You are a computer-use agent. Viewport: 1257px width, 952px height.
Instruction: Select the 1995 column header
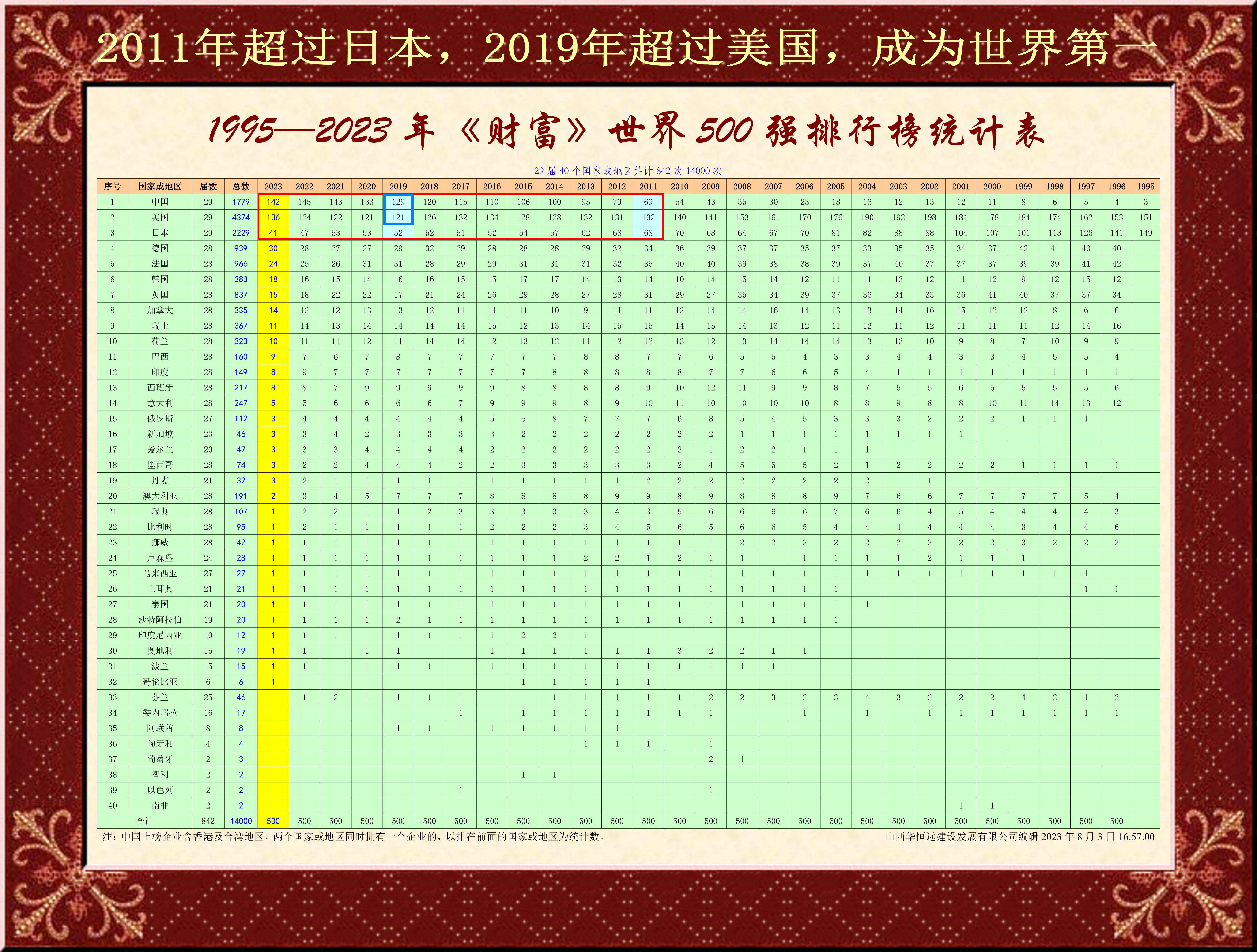tap(1145, 186)
